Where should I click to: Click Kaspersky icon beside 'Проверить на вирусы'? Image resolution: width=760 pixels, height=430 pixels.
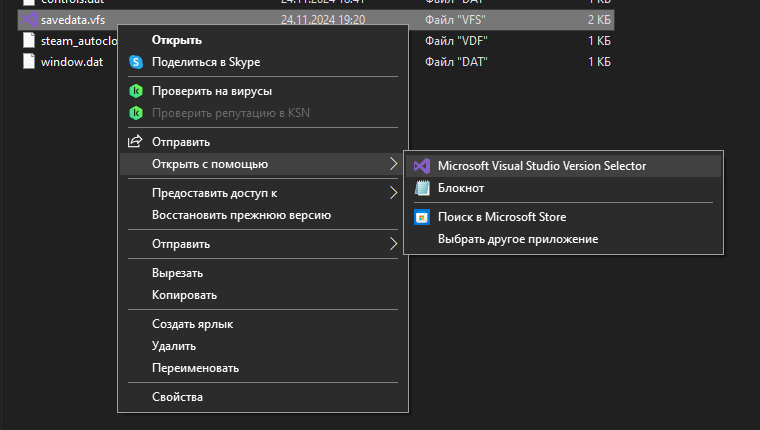click(136, 91)
